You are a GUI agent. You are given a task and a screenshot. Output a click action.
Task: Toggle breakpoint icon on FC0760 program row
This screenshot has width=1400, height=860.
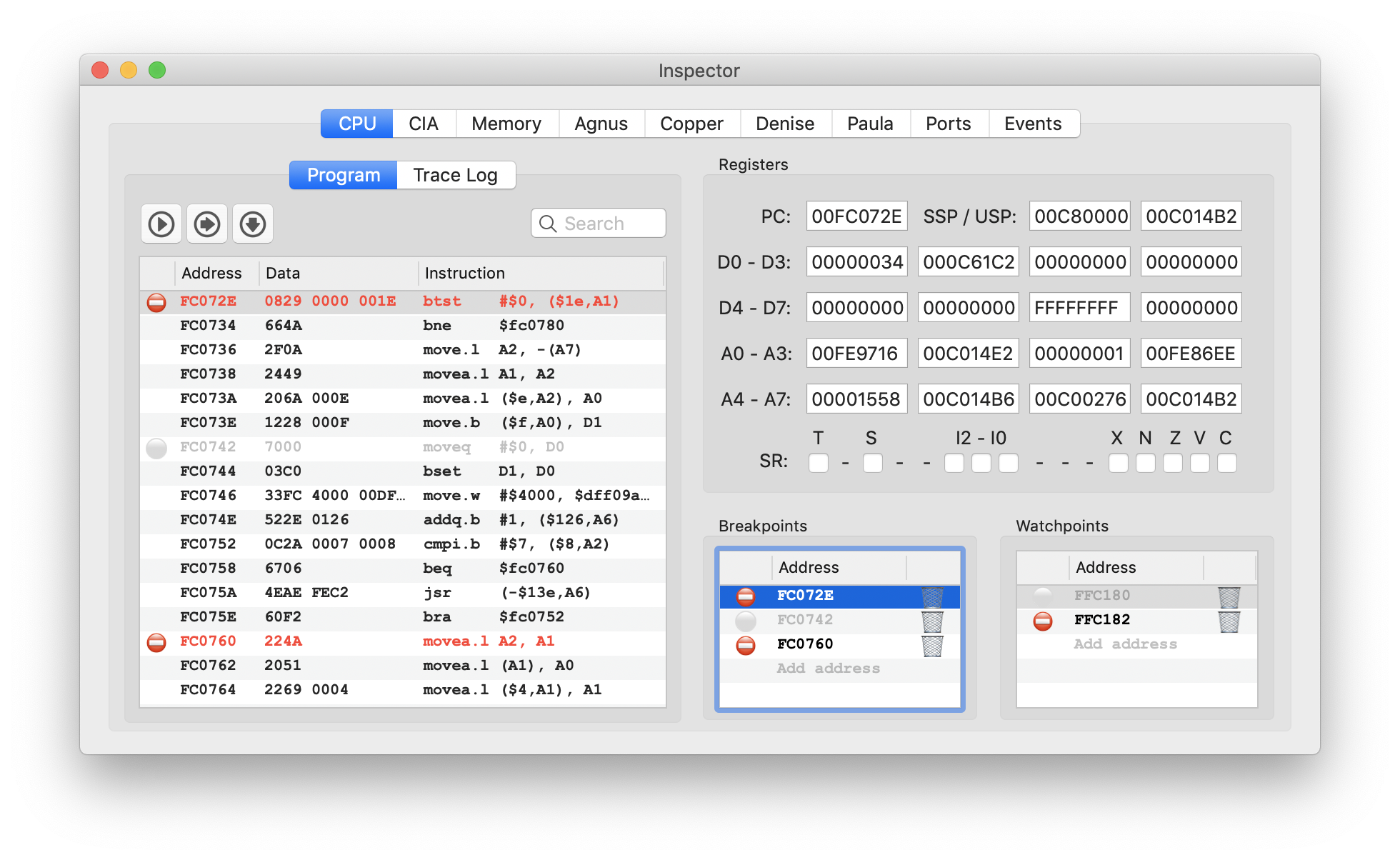[x=156, y=642]
